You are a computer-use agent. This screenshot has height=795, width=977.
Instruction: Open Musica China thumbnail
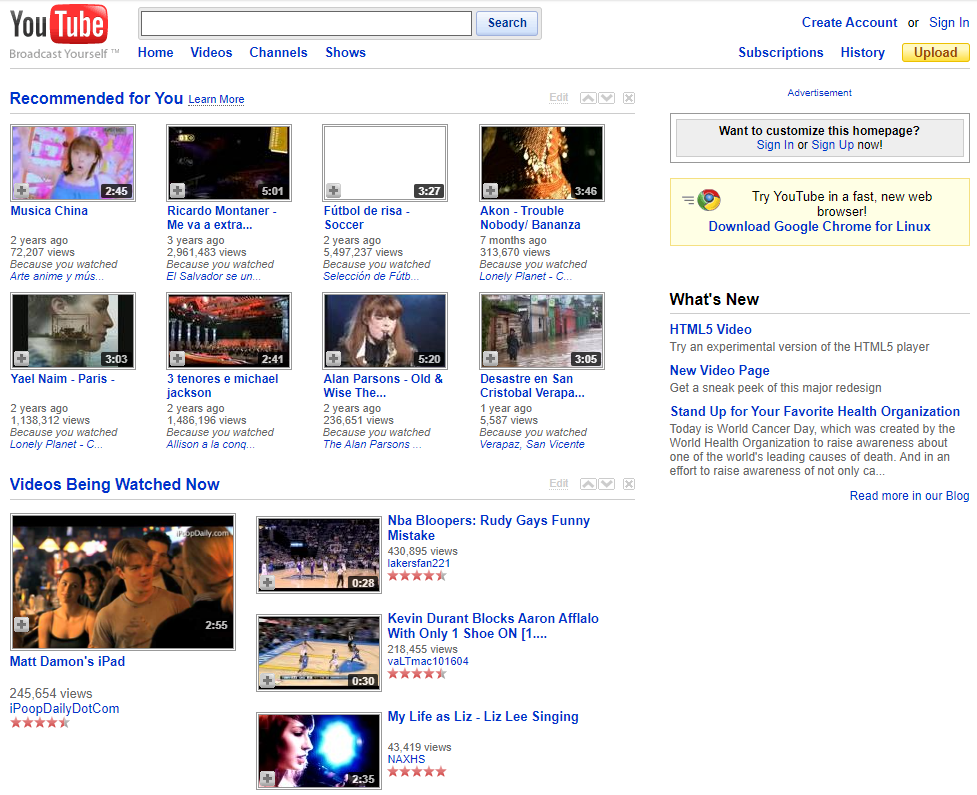tap(73, 163)
